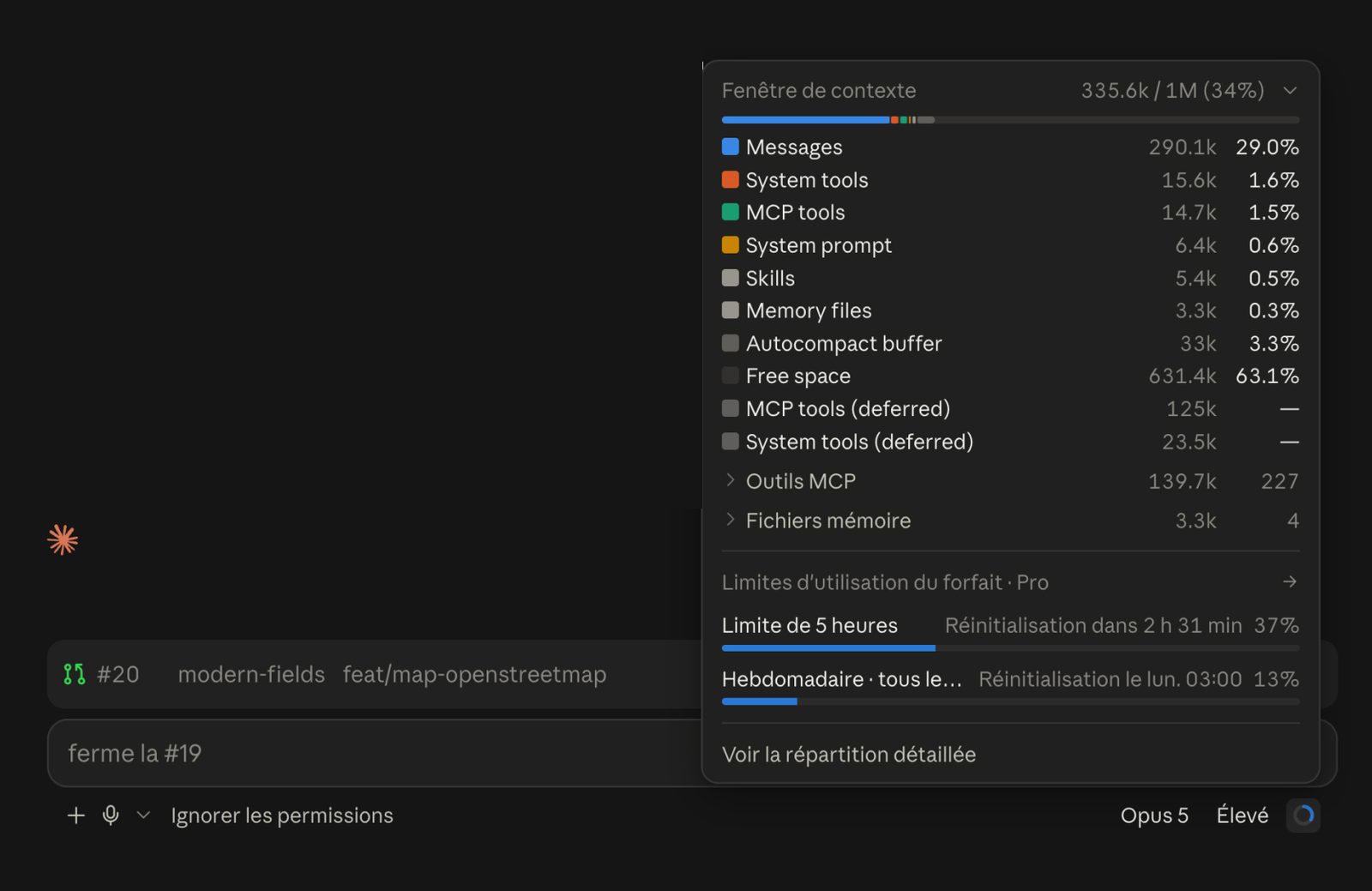Click the Skills row label
The width and height of the screenshot is (1372, 891).
click(770, 278)
